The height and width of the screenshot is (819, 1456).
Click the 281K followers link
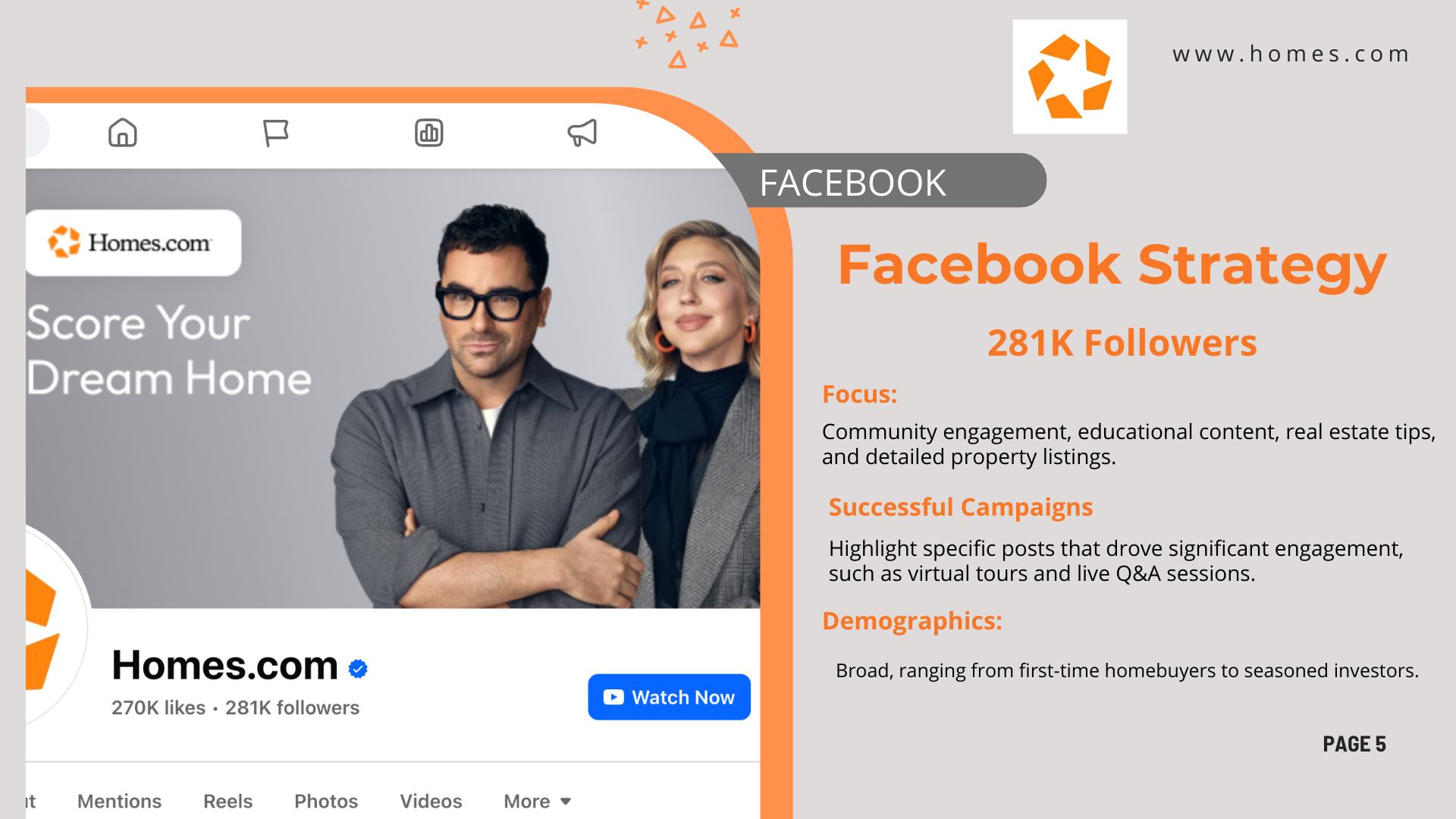tap(292, 708)
